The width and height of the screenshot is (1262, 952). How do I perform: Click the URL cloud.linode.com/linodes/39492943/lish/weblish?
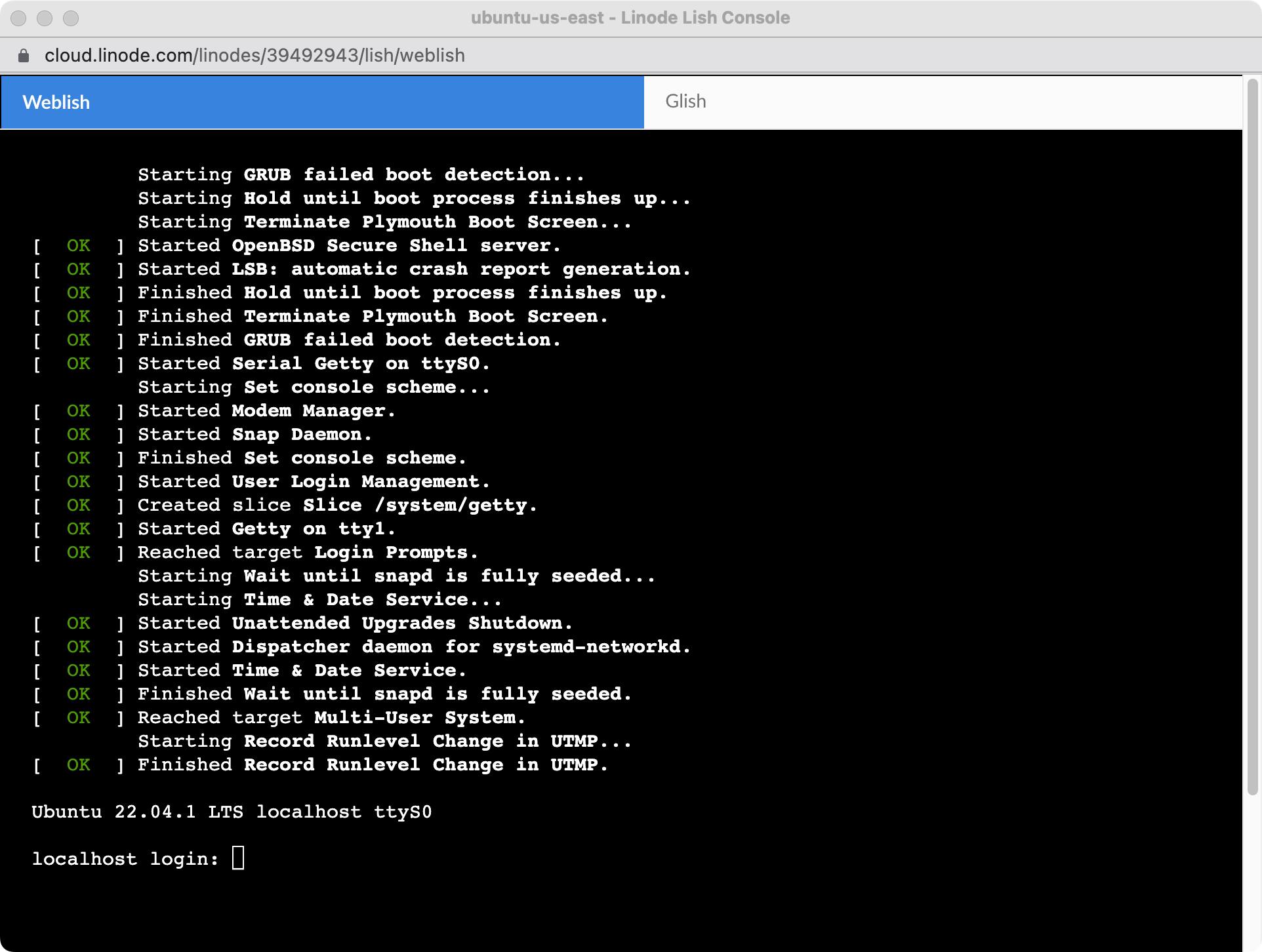(255, 55)
